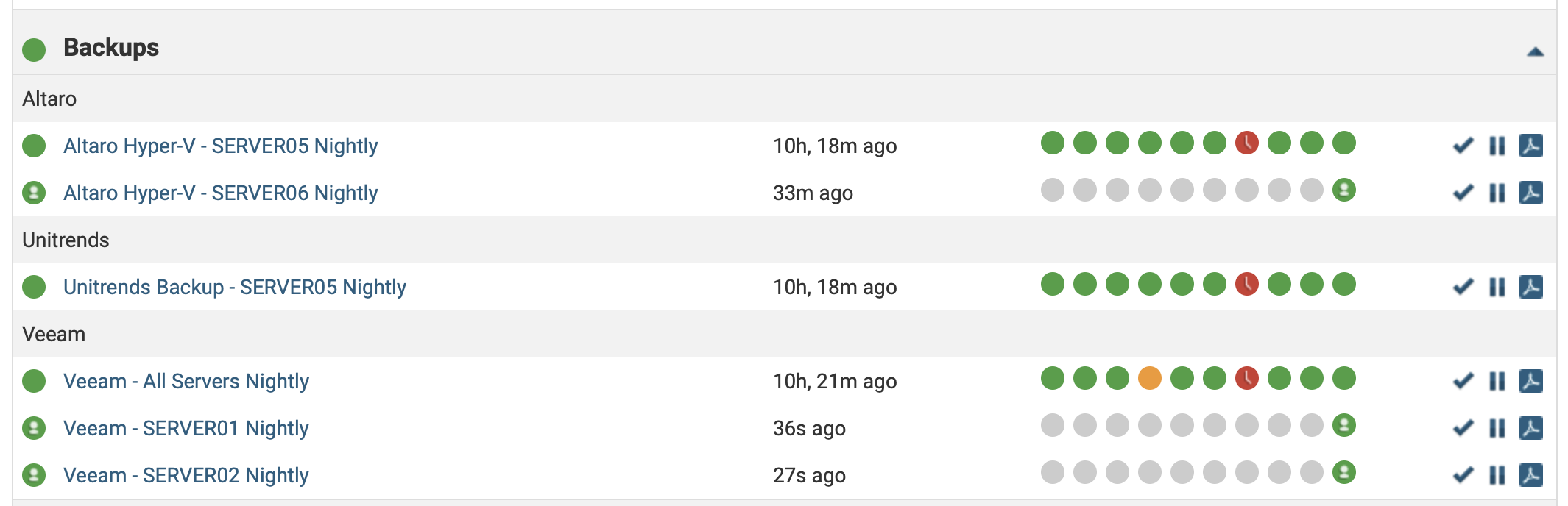Open PDF report for Veeam All Servers Nightly
This screenshot has height=506, width=1568.
tap(1530, 381)
